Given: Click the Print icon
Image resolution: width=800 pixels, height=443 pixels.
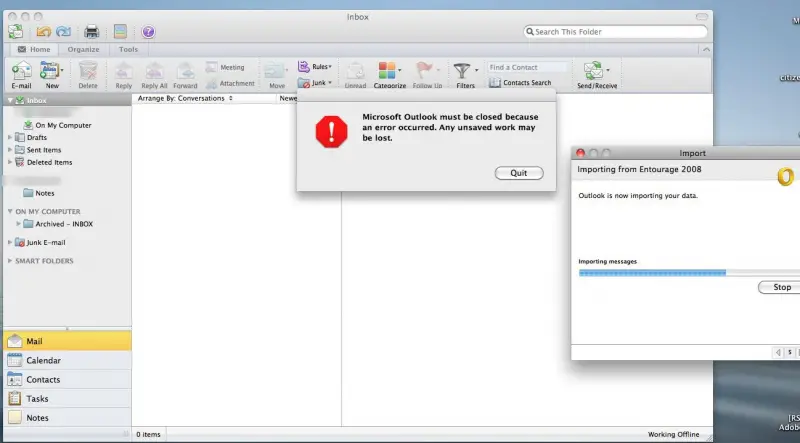Looking at the screenshot, I should 91,32.
